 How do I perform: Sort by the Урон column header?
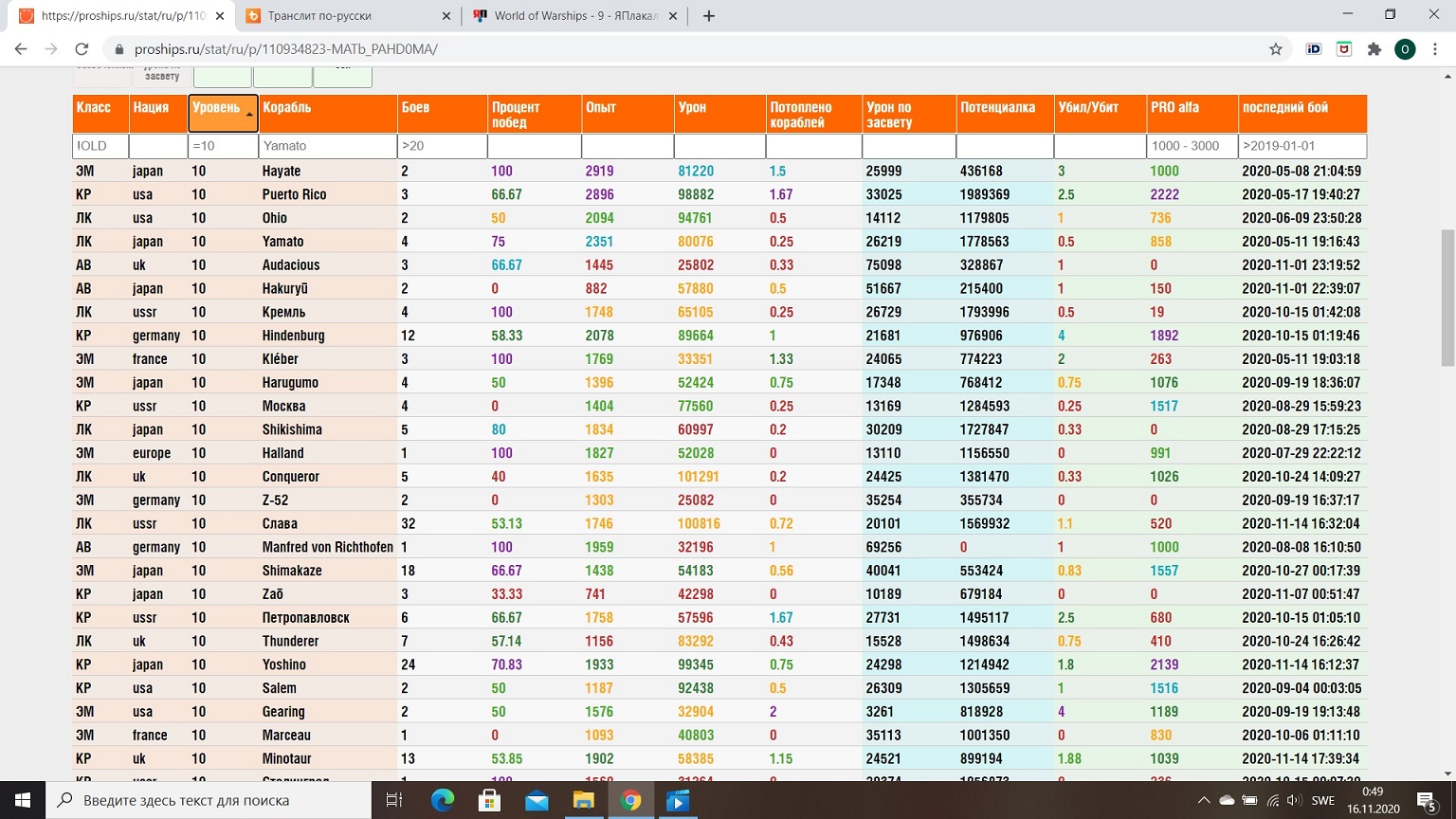tap(719, 114)
